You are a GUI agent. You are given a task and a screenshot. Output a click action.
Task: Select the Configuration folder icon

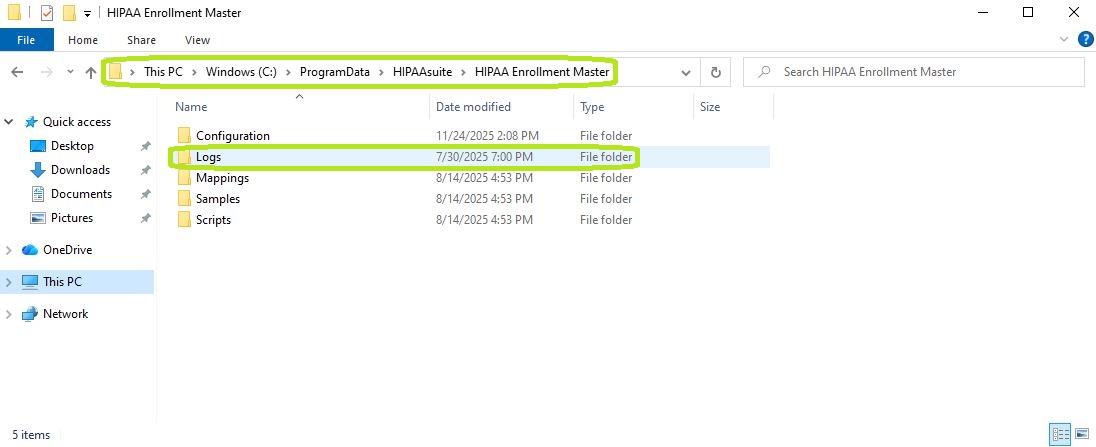pos(185,135)
